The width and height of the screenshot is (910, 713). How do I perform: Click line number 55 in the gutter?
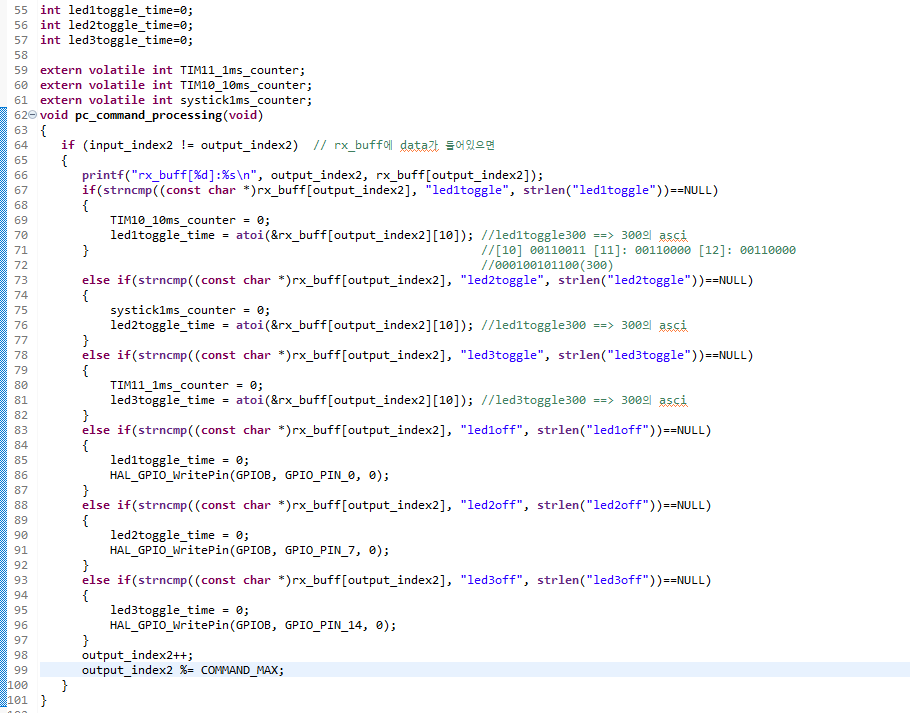point(20,10)
